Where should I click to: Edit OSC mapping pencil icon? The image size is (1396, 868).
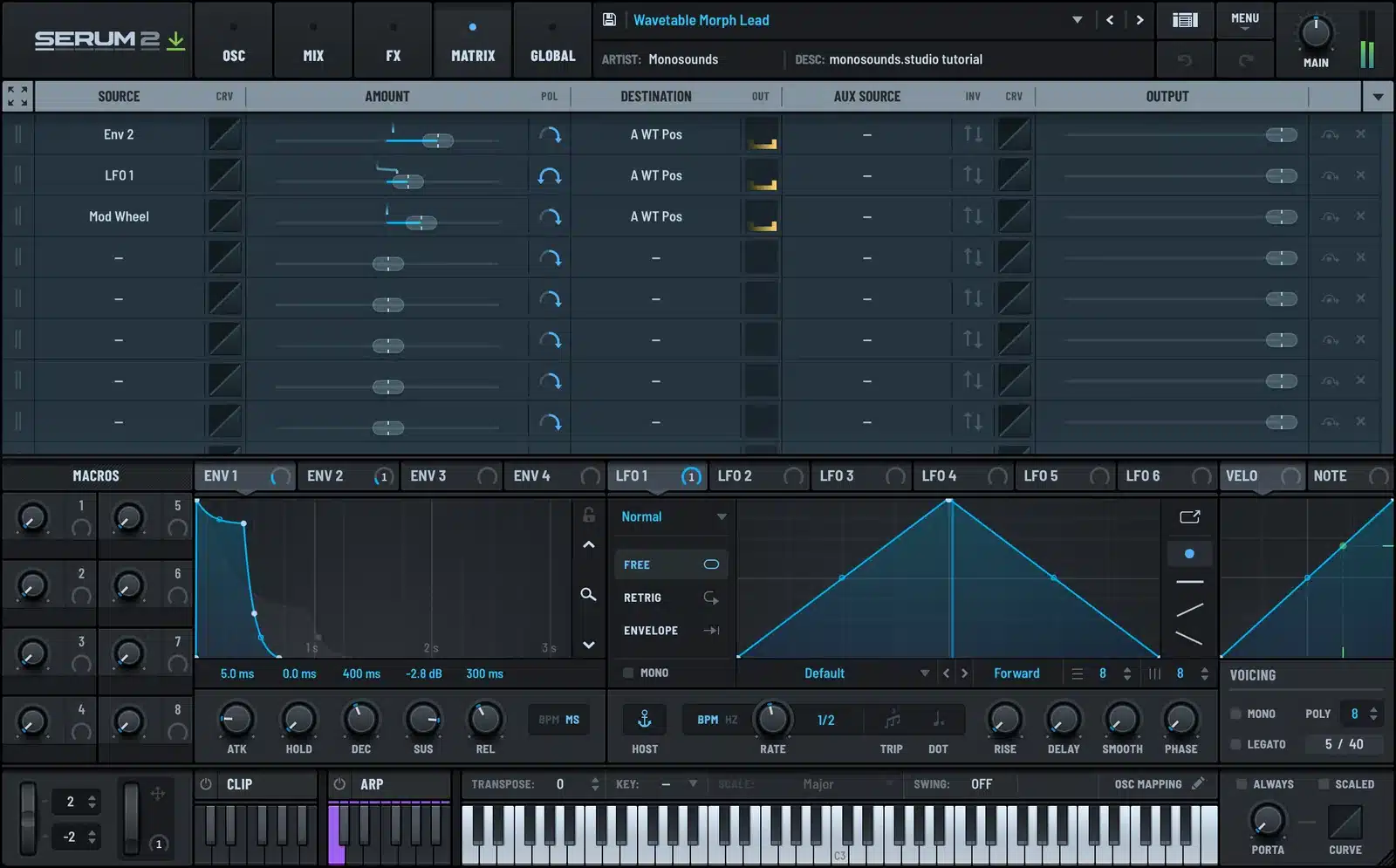click(1198, 783)
